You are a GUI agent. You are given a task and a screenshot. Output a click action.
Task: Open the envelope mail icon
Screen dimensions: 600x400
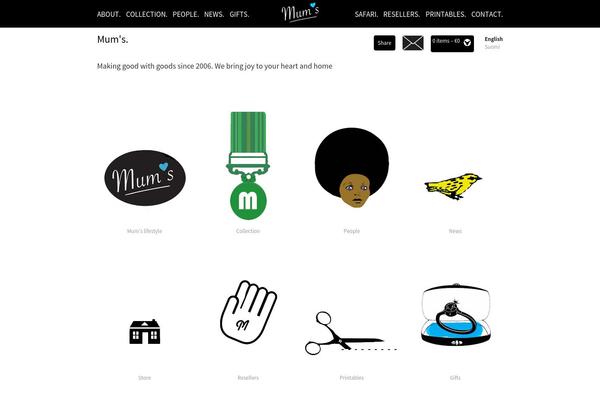point(413,43)
